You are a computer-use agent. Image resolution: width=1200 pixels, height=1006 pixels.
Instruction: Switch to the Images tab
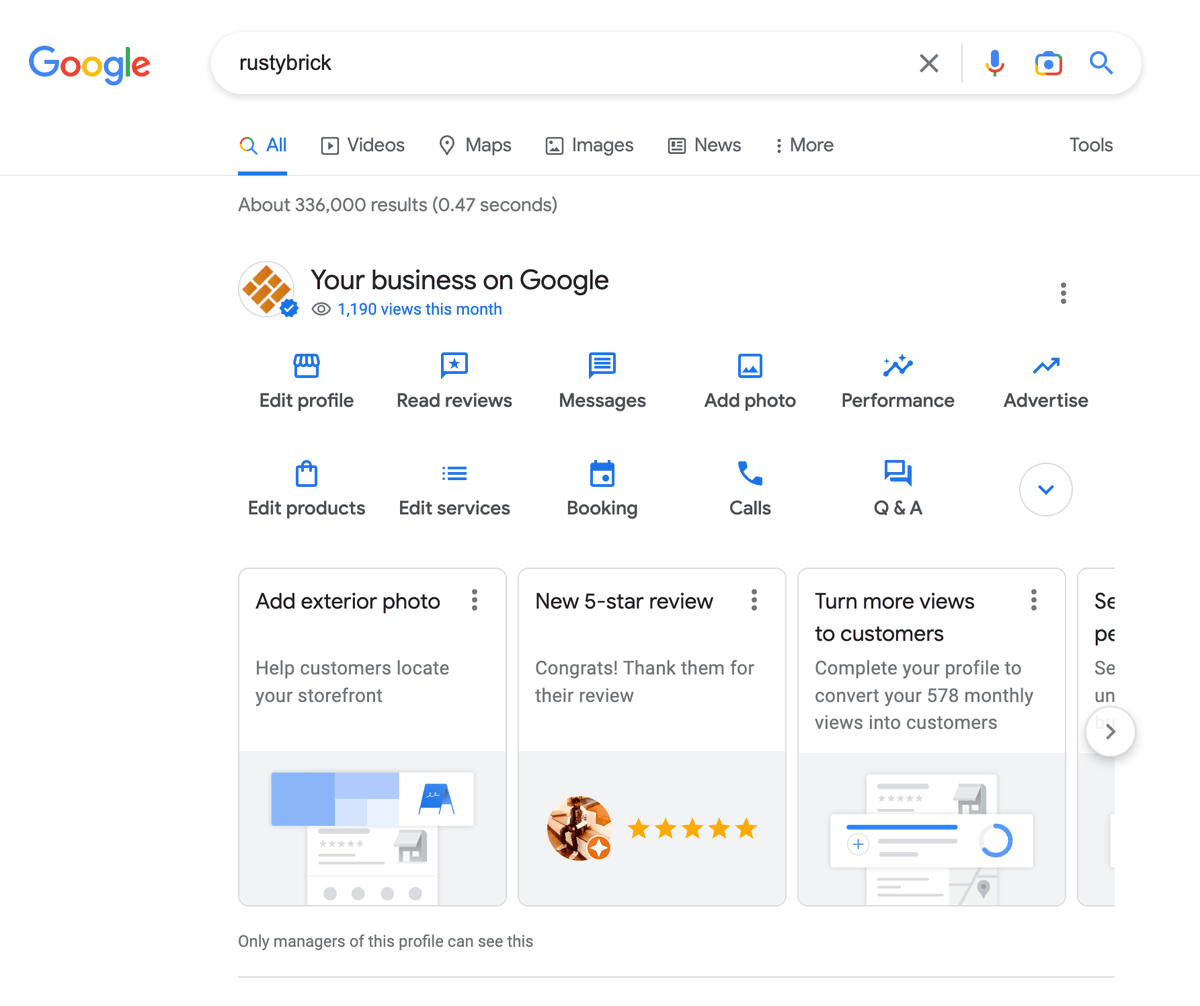[x=589, y=145]
